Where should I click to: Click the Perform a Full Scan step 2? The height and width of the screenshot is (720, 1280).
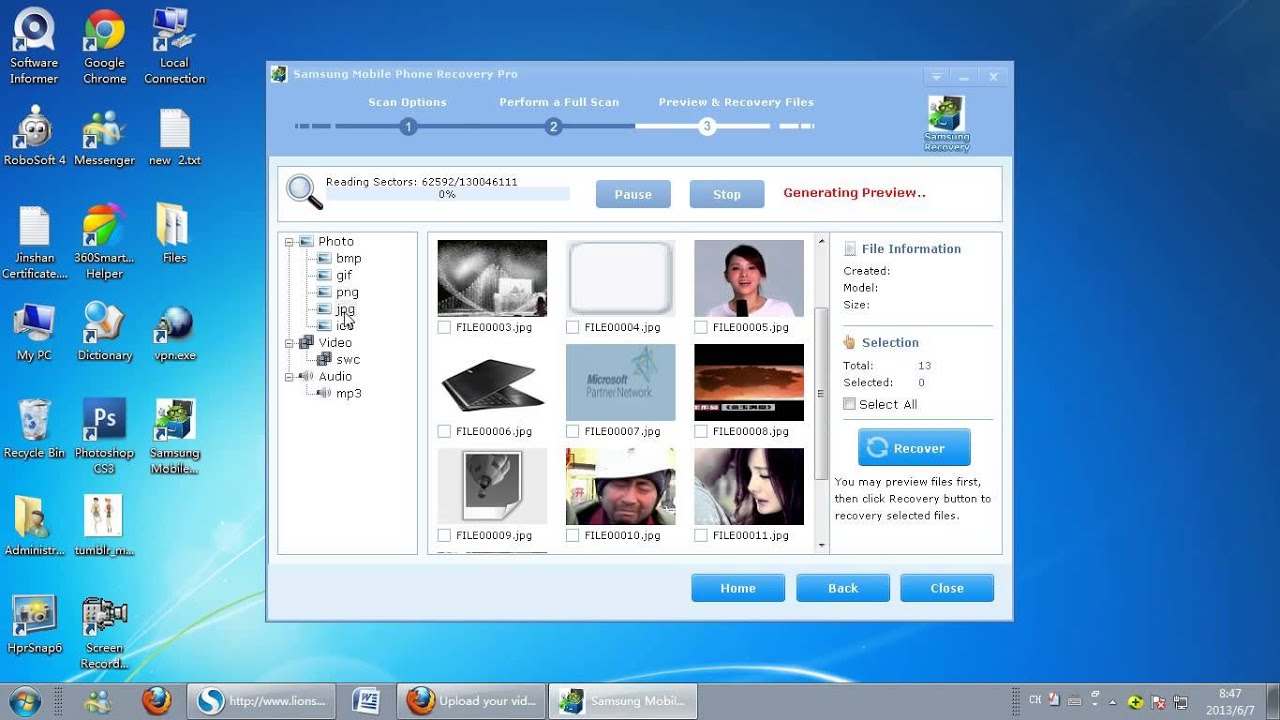553,126
